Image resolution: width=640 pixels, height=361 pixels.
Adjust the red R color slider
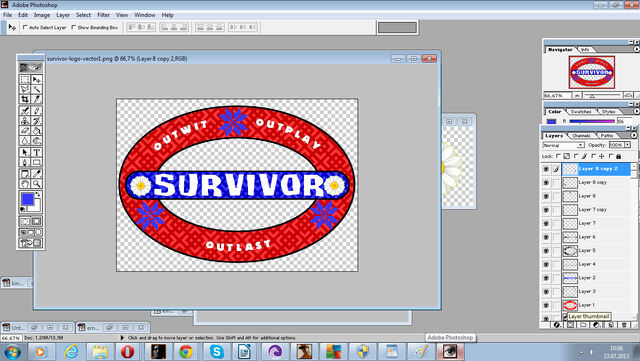click(x=592, y=121)
